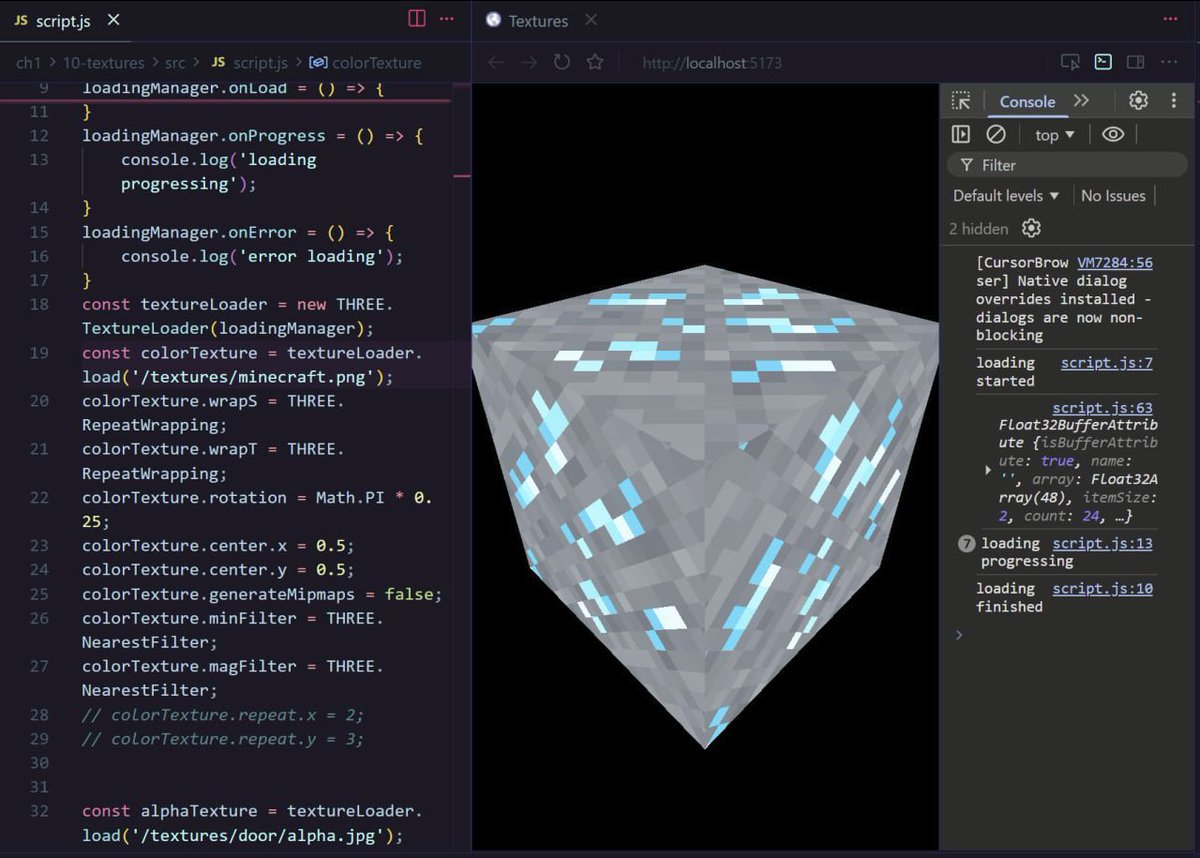The image size is (1200, 858).
Task: Show more DevTools tabs via chevrons
Action: pos(1081,101)
